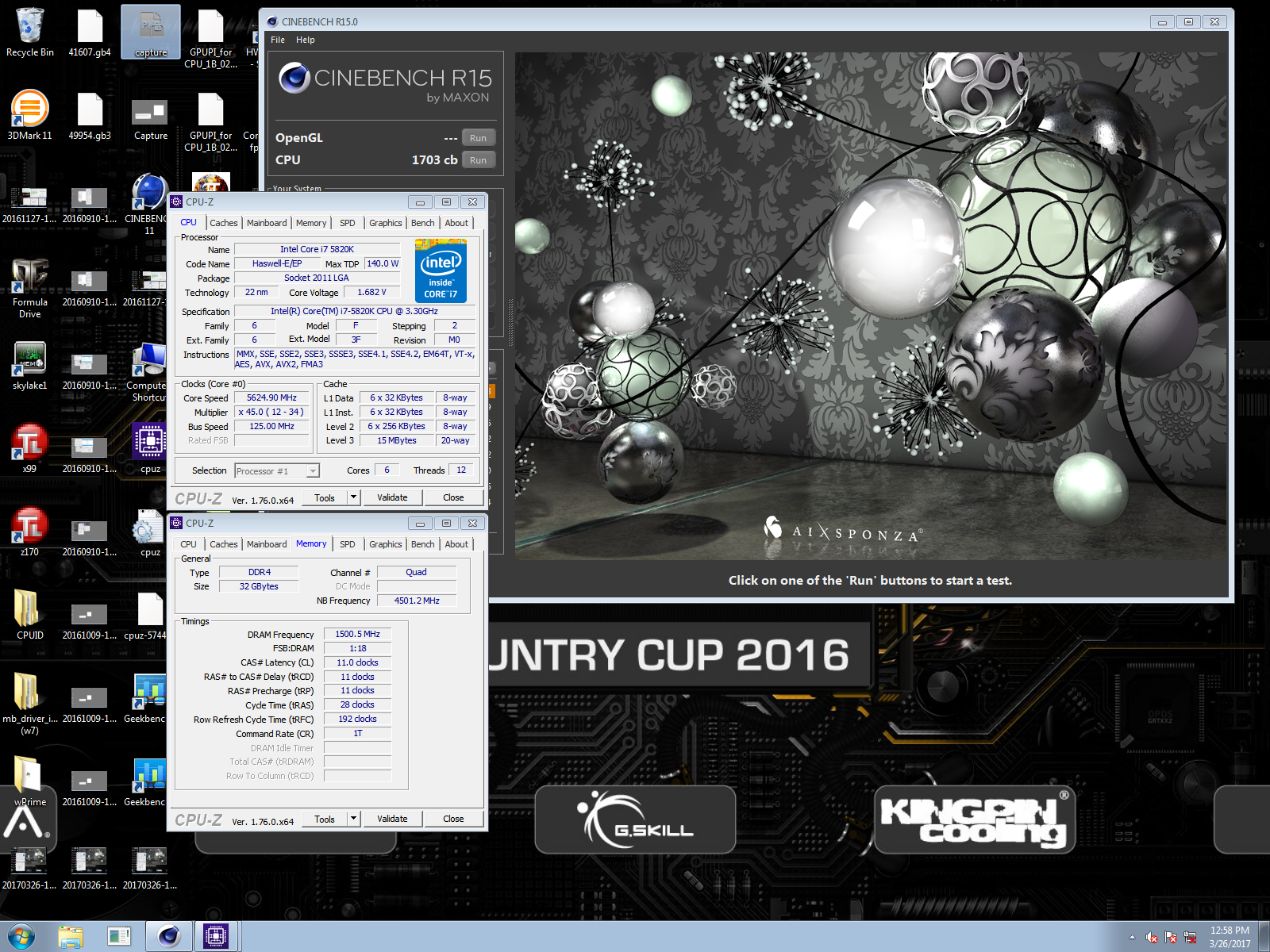Open the cpuz gear-document icon
Screen dimensions: 1270x952
150,532
